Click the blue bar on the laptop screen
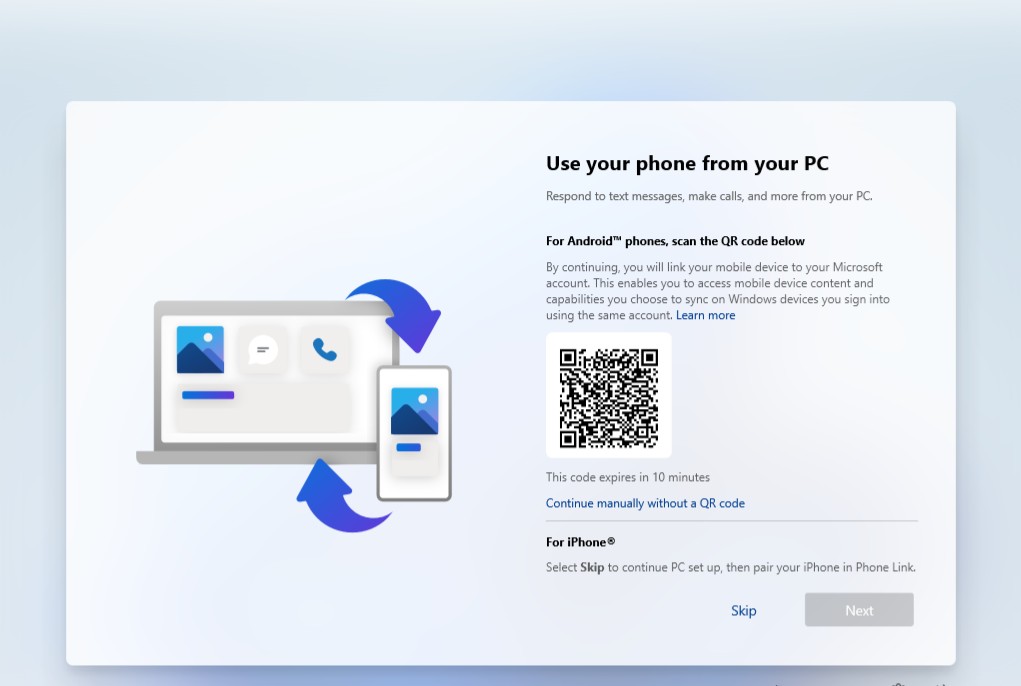Image resolution: width=1021 pixels, height=686 pixels. pos(208,395)
